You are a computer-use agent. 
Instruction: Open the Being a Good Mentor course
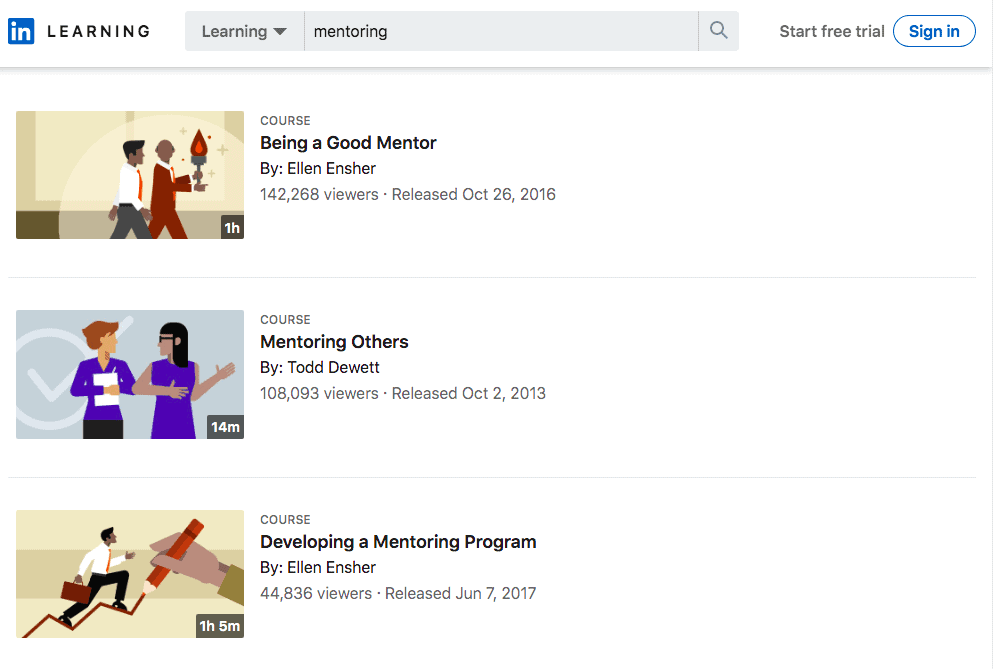point(347,143)
